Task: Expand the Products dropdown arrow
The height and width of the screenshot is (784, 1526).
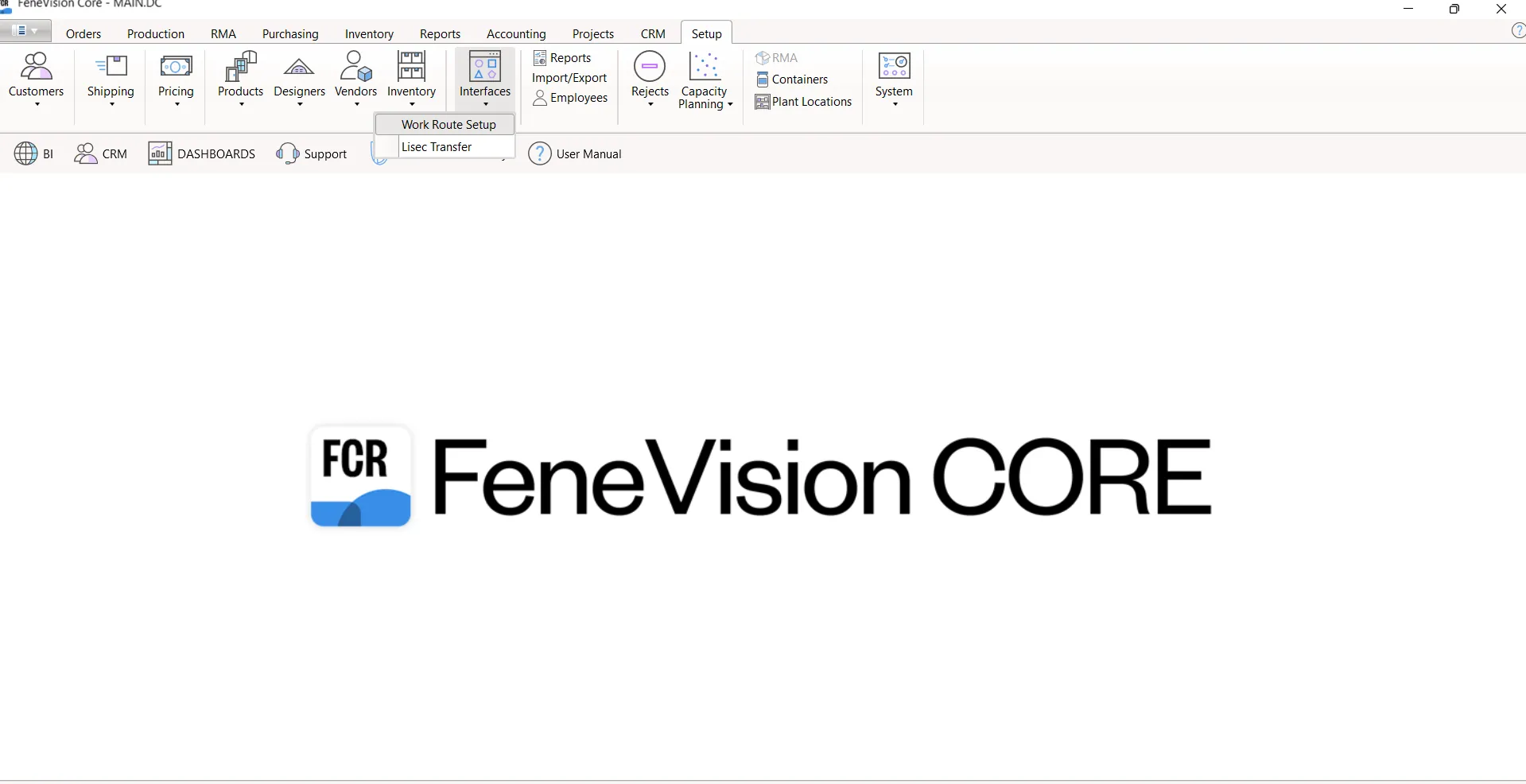Action: tap(241, 104)
